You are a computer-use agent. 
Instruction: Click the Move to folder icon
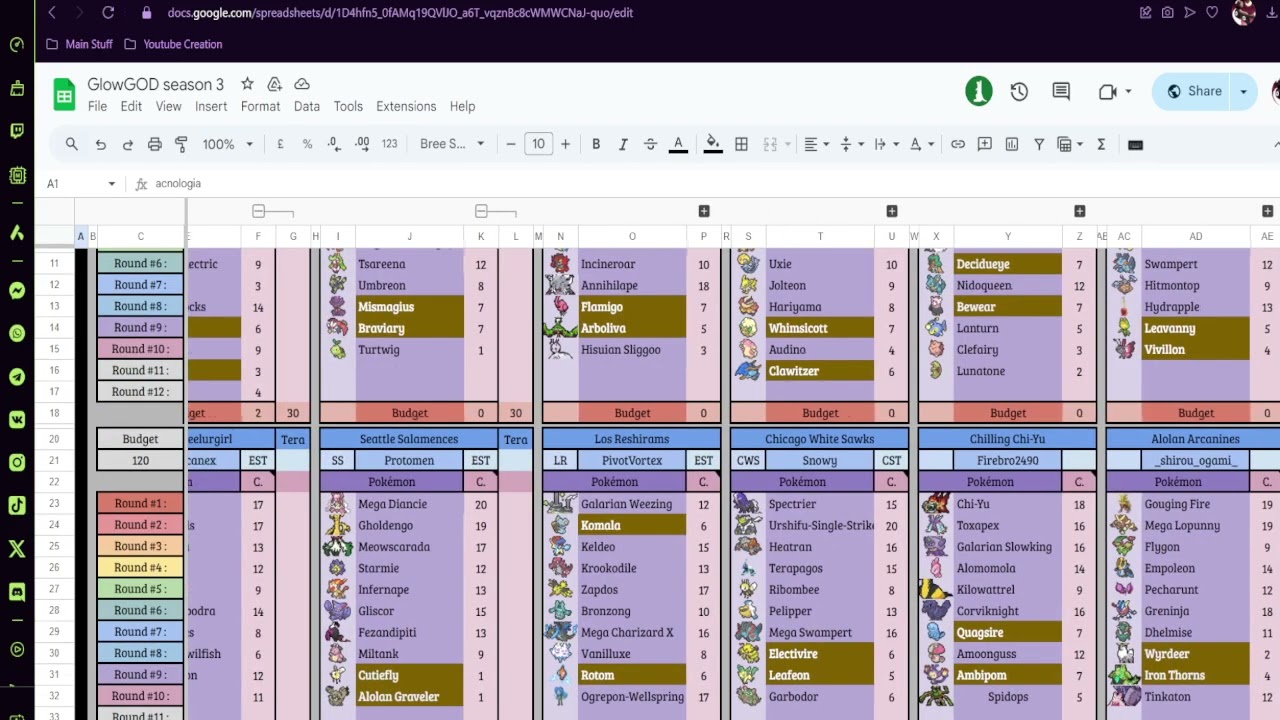(274, 84)
